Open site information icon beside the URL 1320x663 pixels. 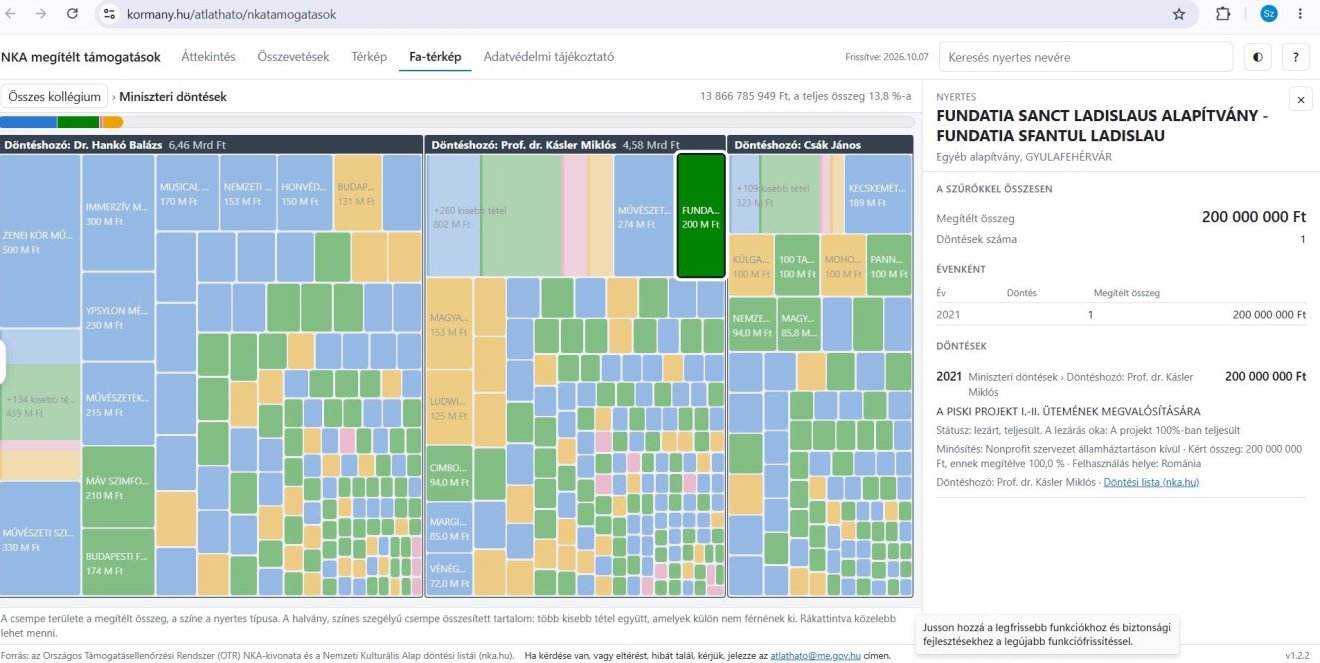(109, 14)
